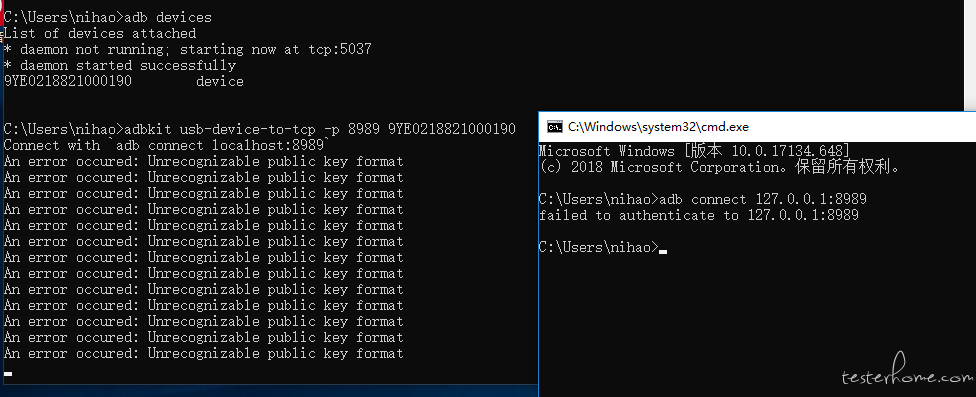The image size is (976, 397).
Task: Click the 'device' status text
Action: pyautogui.click(x=220, y=82)
